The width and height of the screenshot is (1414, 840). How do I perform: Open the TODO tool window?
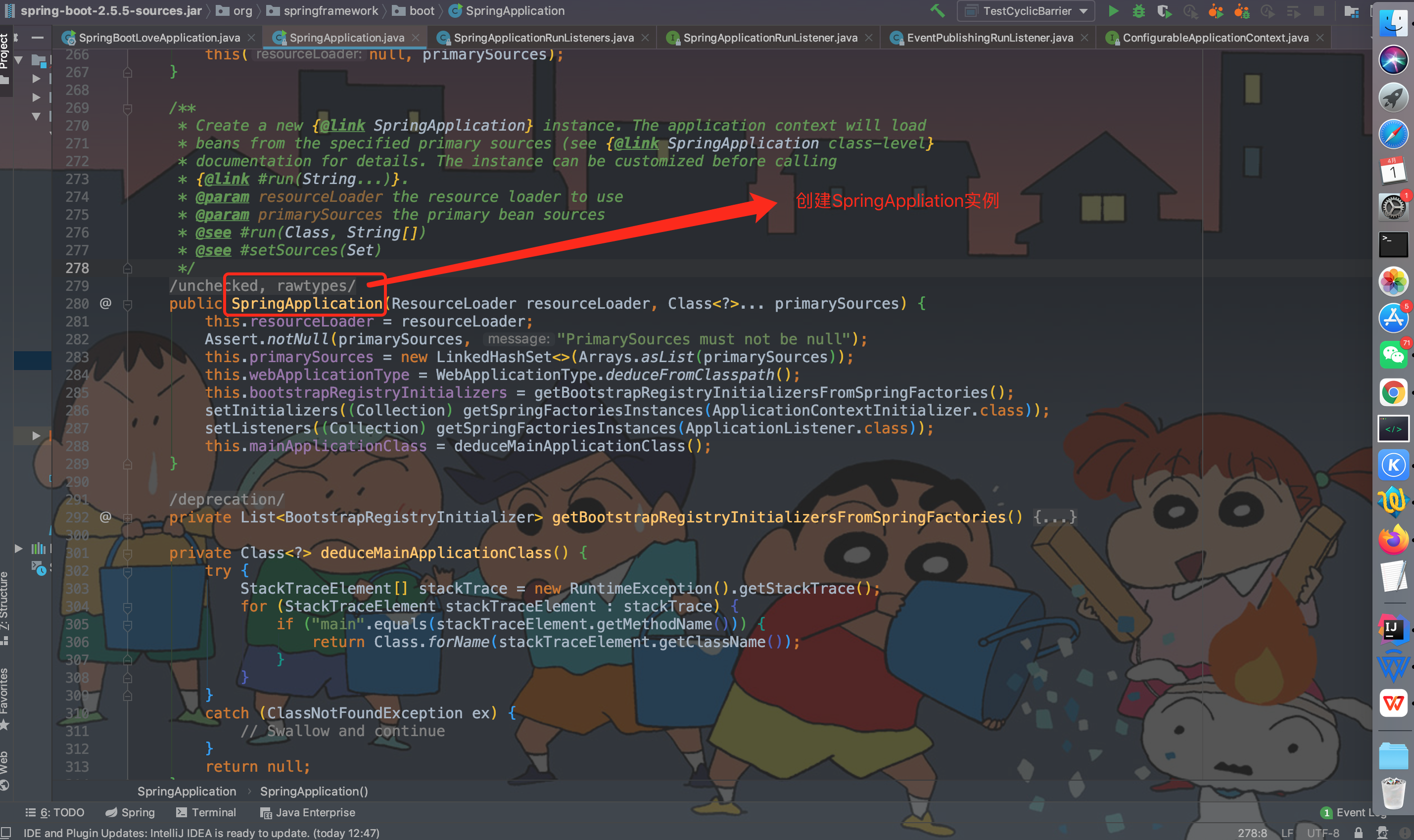point(55,812)
